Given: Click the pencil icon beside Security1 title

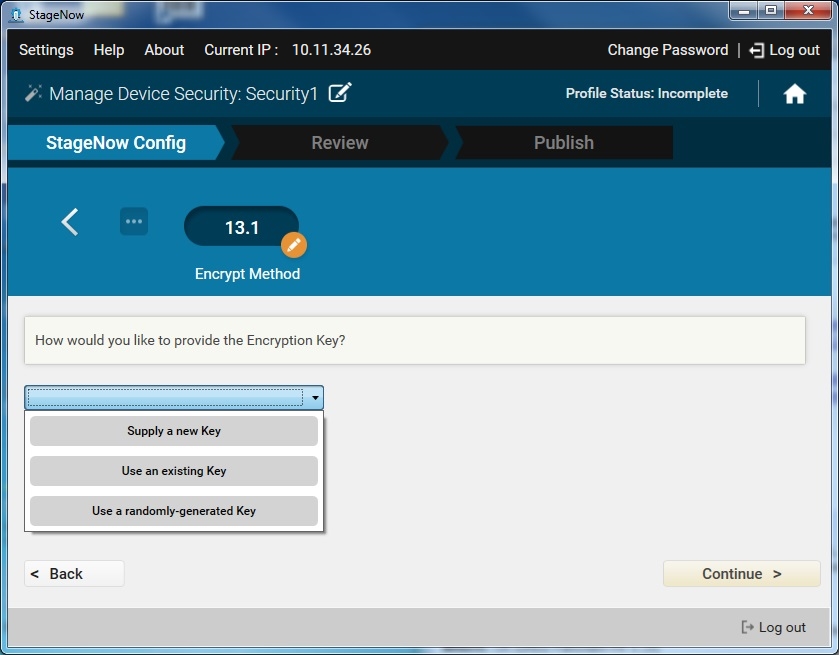Looking at the screenshot, I should (x=340, y=93).
